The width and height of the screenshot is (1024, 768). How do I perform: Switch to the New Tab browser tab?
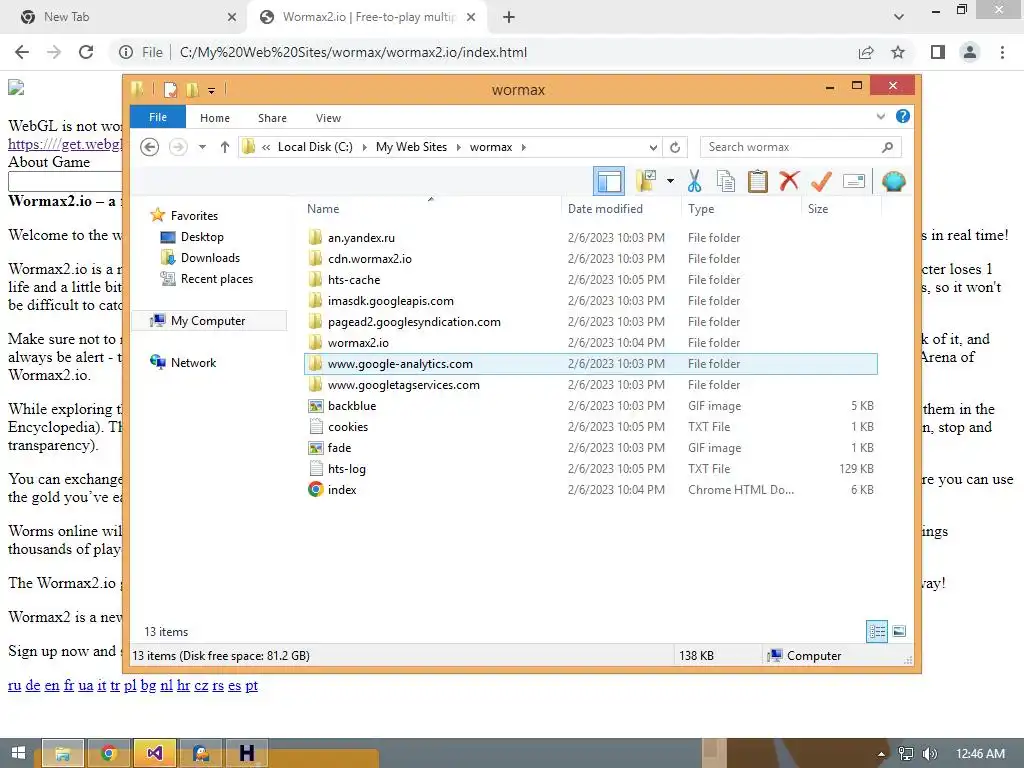(124, 17)
